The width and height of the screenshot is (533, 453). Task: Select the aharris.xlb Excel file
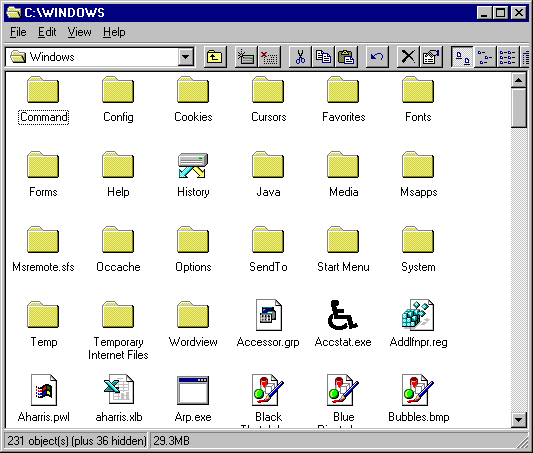(x=119, y=389)
